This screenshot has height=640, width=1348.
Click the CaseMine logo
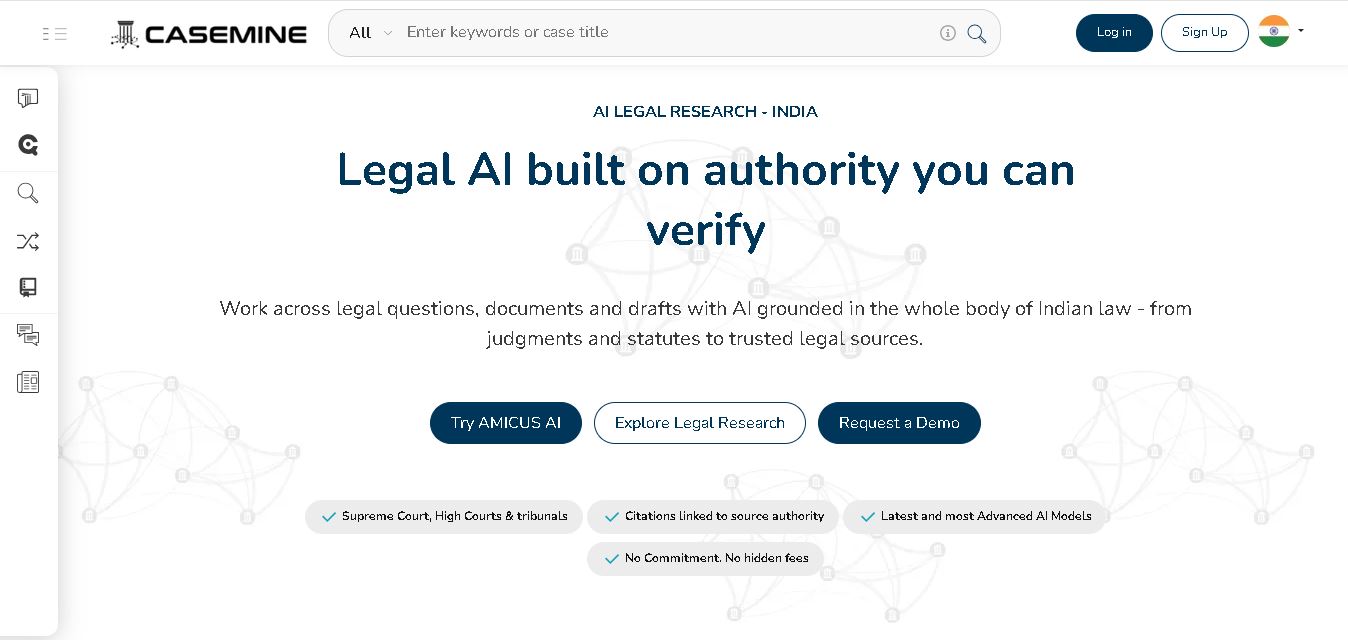pyautogui.click(x=209, y=34)
